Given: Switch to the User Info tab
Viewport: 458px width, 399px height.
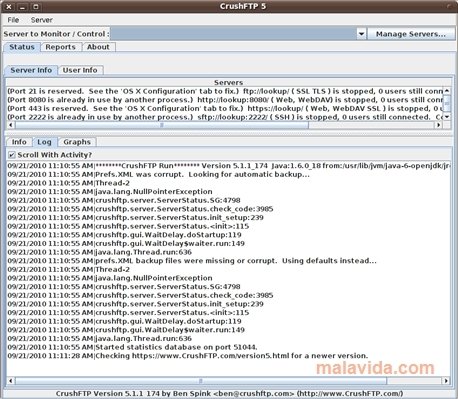Looking at the screenshot, I should 80,70.
